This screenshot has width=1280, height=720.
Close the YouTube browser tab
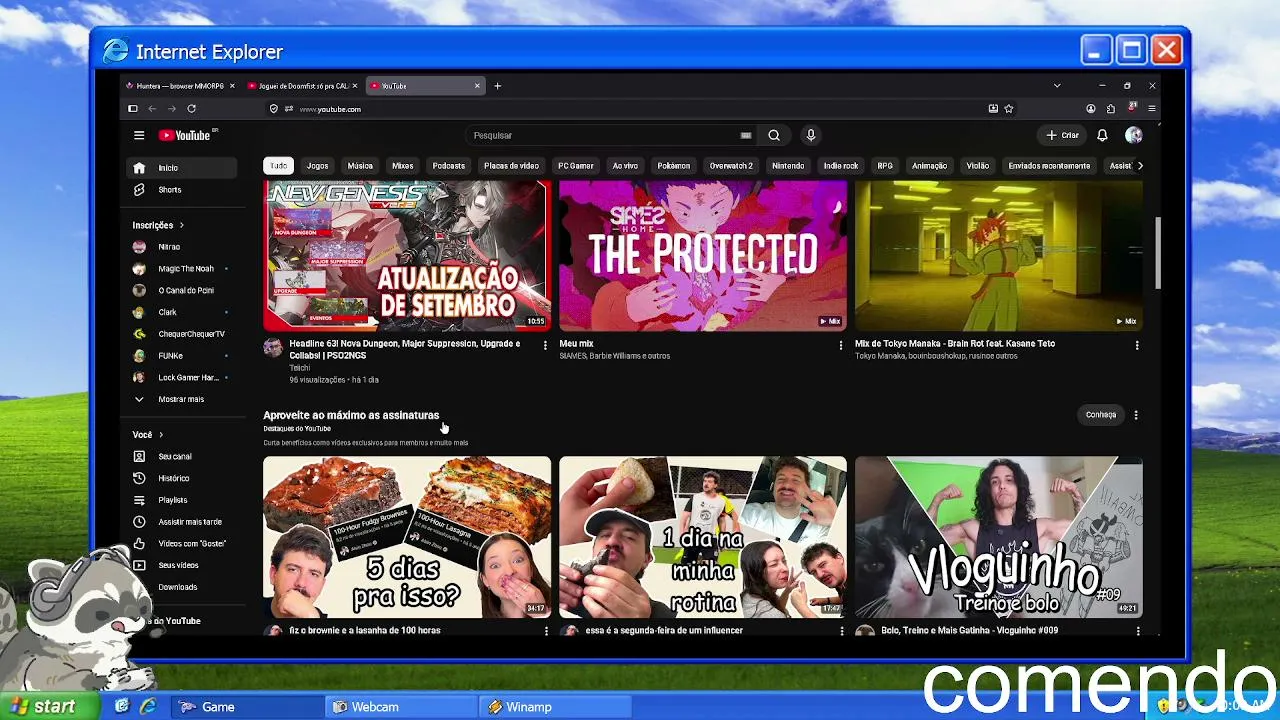[x=477, y=86]
